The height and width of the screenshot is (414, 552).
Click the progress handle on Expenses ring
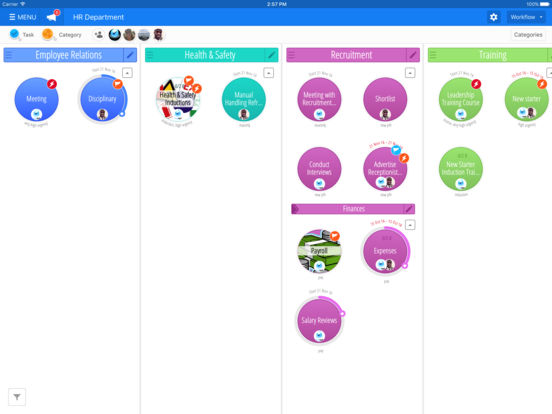pyautogui.click(x=405, y=266)
